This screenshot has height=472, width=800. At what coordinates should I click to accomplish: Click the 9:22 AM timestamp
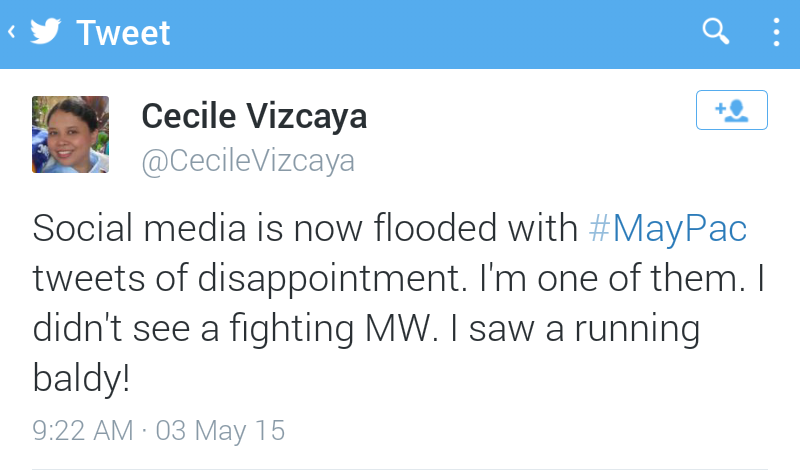(x=82, y=431)
